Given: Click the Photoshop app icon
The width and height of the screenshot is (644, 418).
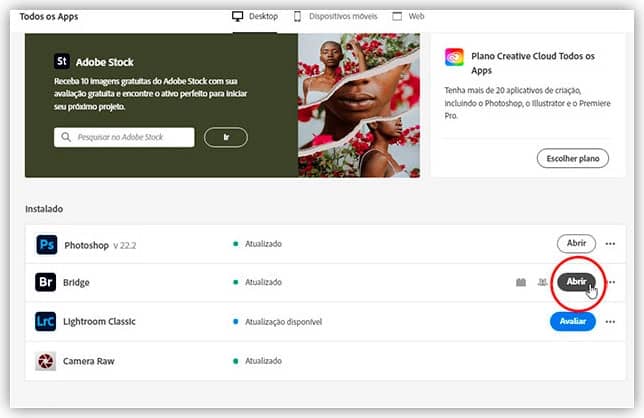Looking at the screenshot, I should (46, 244).
